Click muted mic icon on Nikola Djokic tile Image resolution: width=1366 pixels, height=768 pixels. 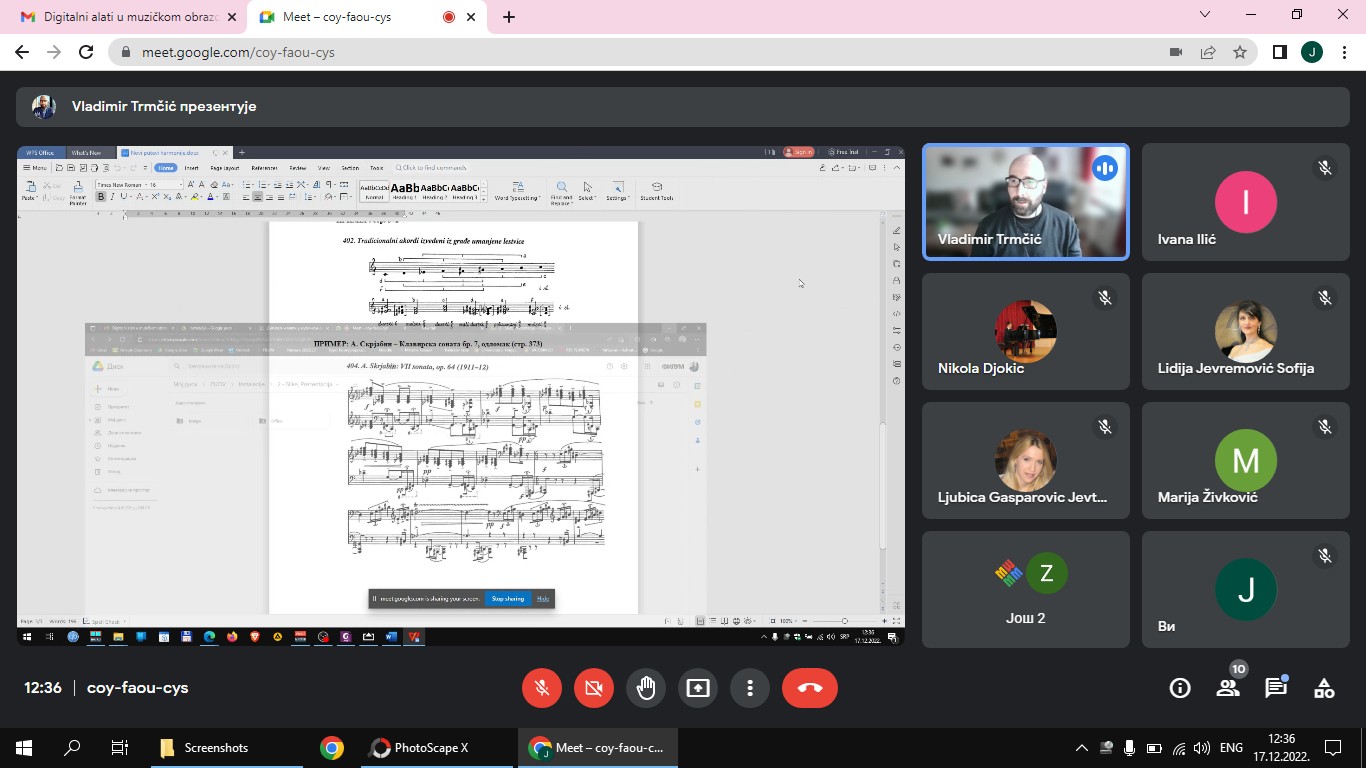tap(1105, 297)
